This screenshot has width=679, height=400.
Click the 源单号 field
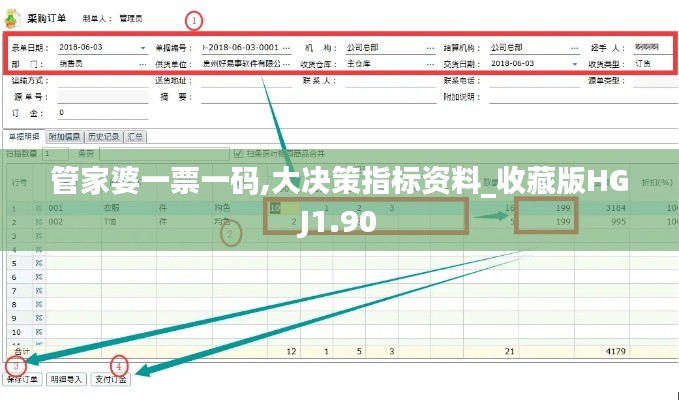pos(103,97)
